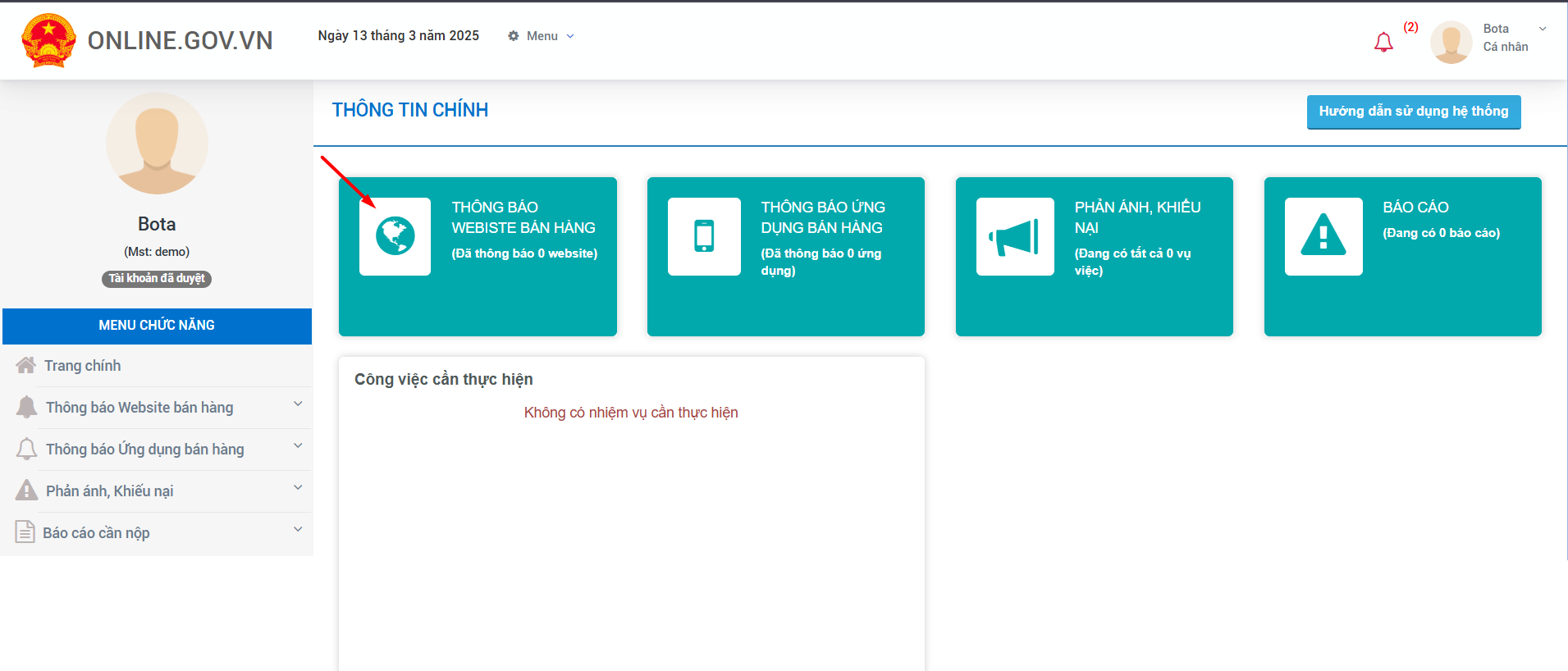The image size is (1568, 671).
Task: Expand Thông báo Website bán hàng submenu
Action: click(298, 404)
